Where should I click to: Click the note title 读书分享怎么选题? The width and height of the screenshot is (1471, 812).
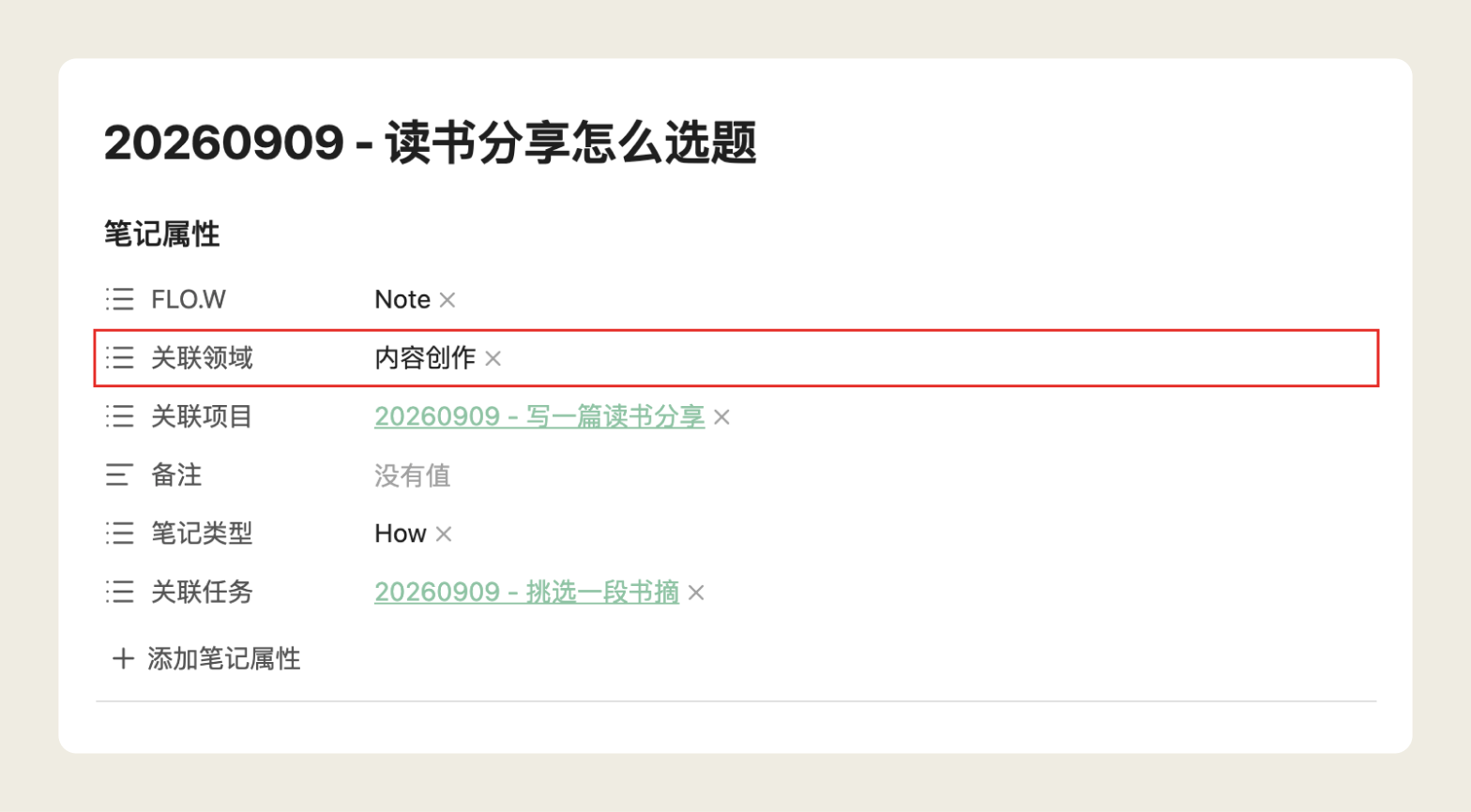tap(570, 143)
